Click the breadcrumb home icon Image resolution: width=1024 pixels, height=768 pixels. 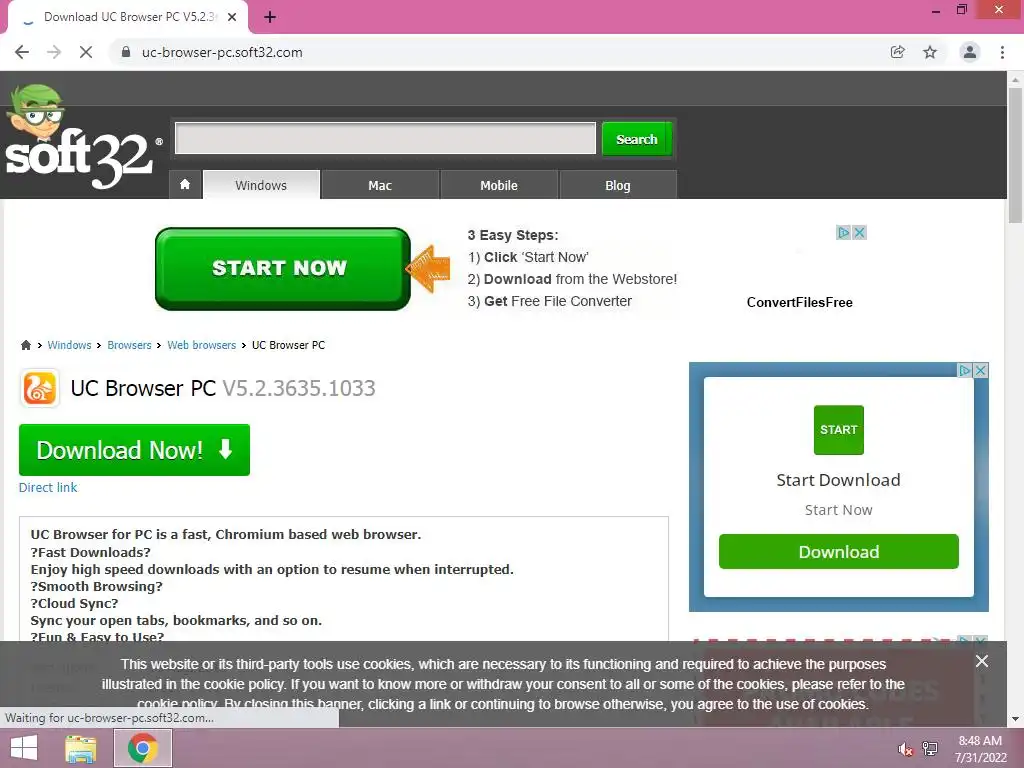point(26,345)
